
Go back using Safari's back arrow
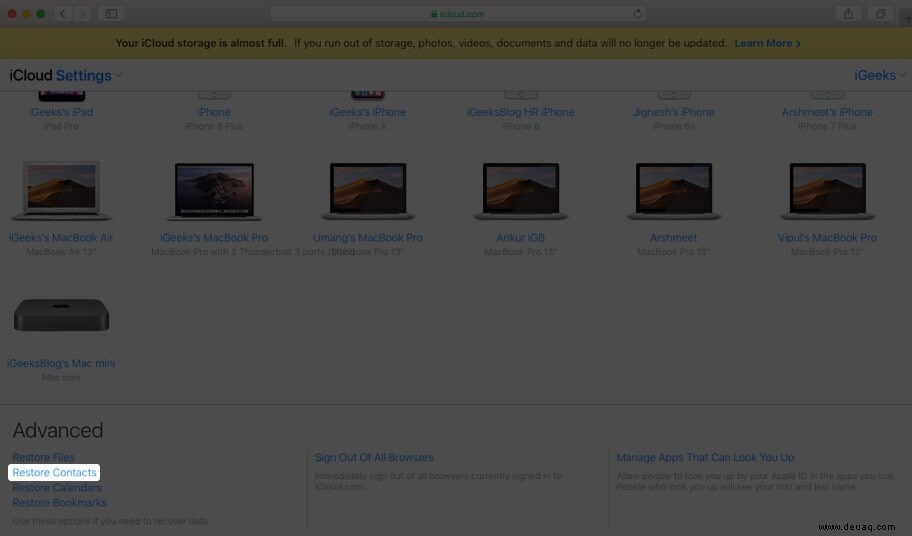pos(63,13)
